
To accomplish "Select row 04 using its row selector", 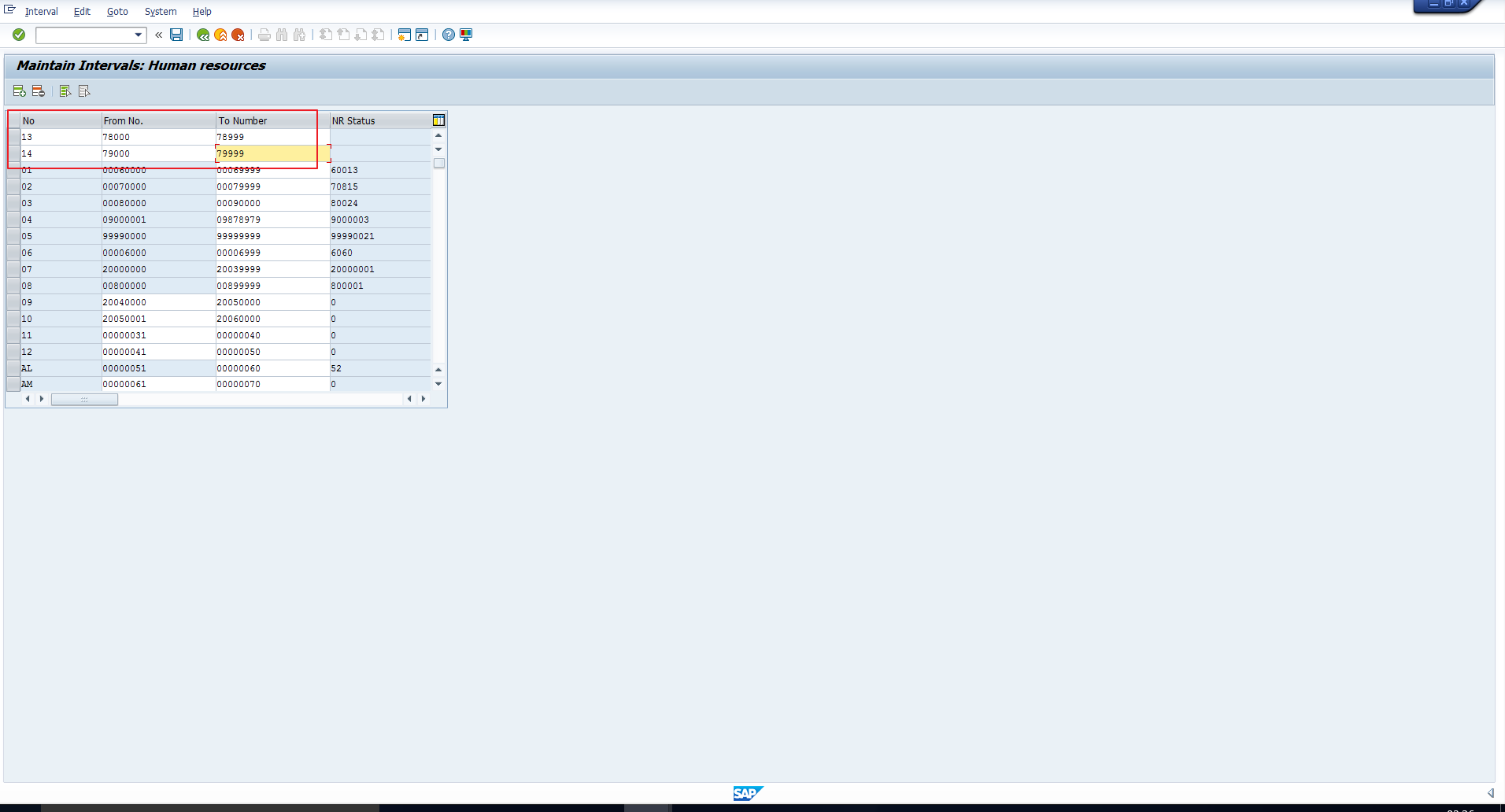I will (x=13, y=220).
